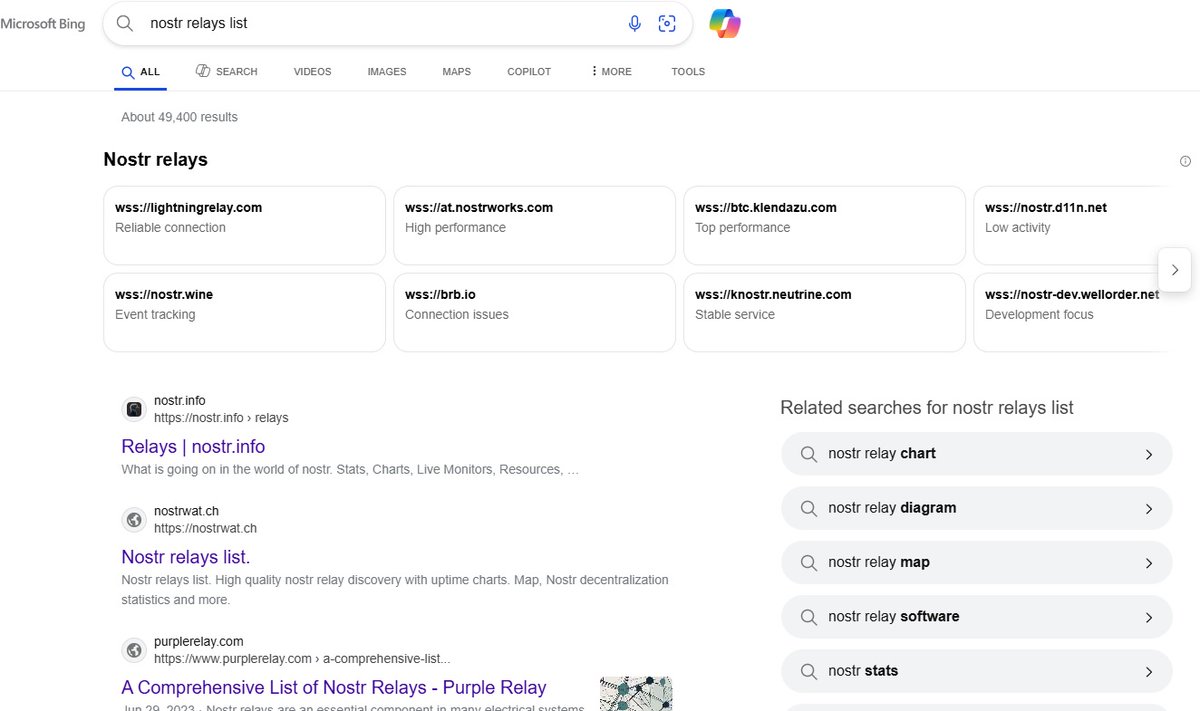Switch to the SEARCH tab
Image resolution: width=1200 pixels, height=711 pixels.
[x=226, y=72]
